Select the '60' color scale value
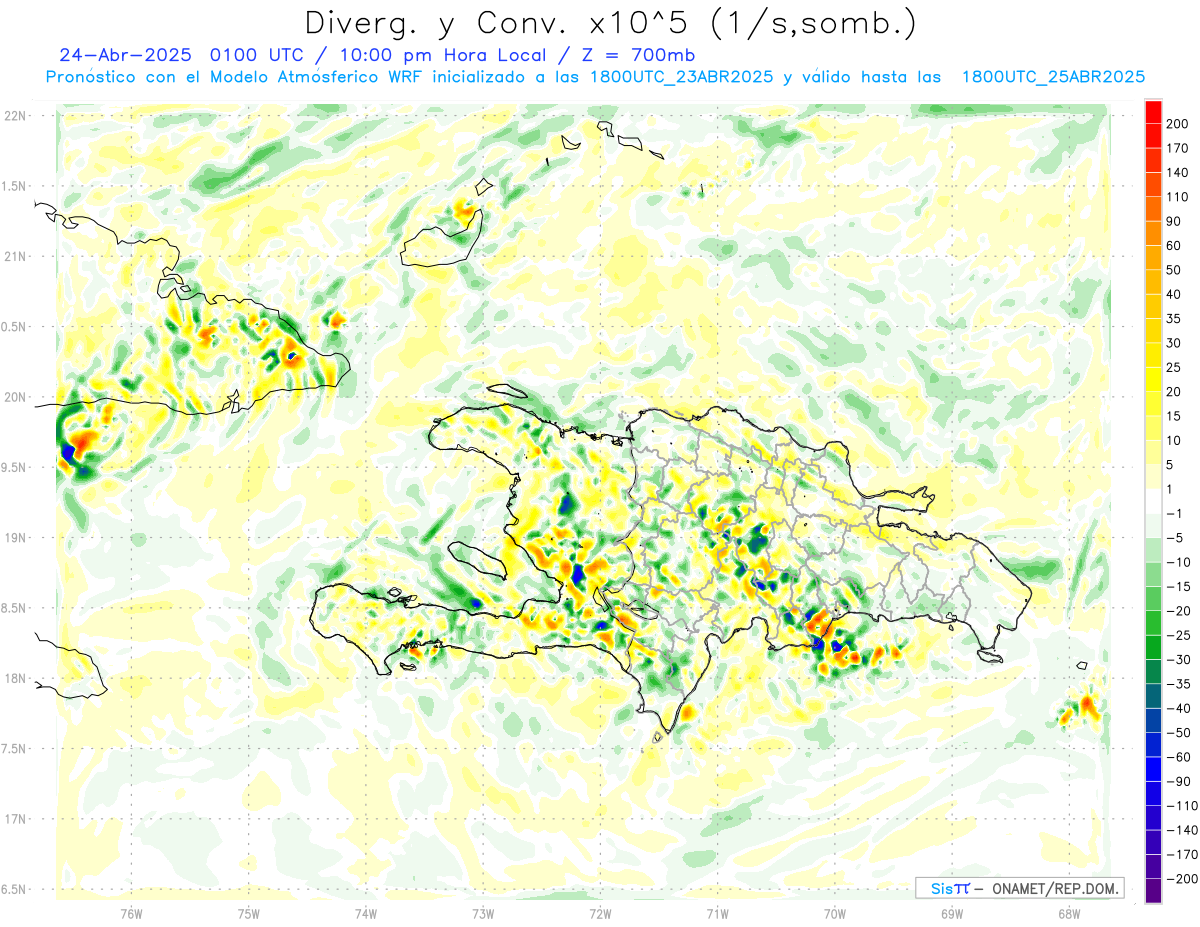Screen dimensions: 1200x927 1174,246
